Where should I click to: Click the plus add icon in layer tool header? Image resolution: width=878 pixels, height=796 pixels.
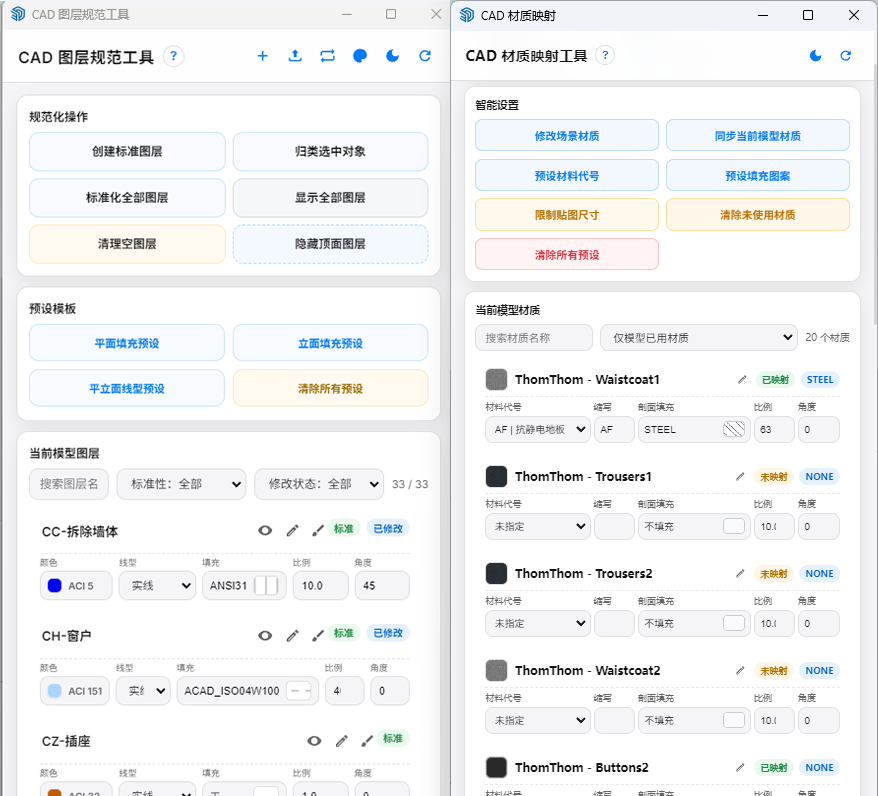click(x=262, y=56)
